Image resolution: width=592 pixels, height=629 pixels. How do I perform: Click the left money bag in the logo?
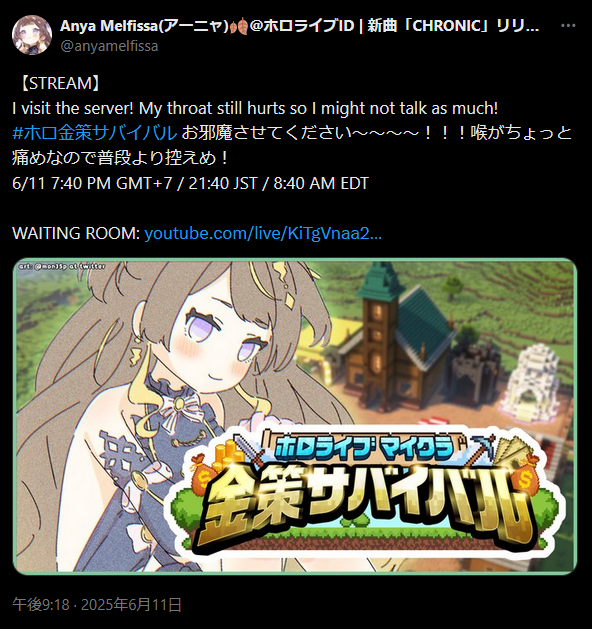pyautogui.click(x=203, y=473)
